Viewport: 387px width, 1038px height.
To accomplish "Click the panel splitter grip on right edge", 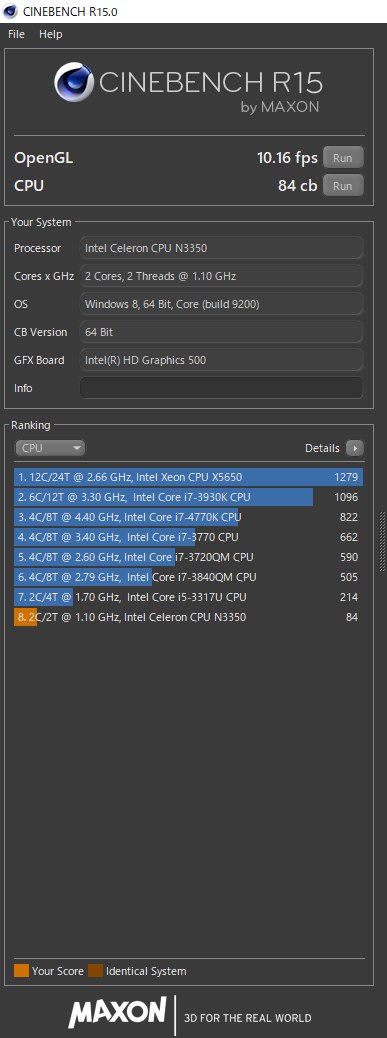I will coord(381,542).
